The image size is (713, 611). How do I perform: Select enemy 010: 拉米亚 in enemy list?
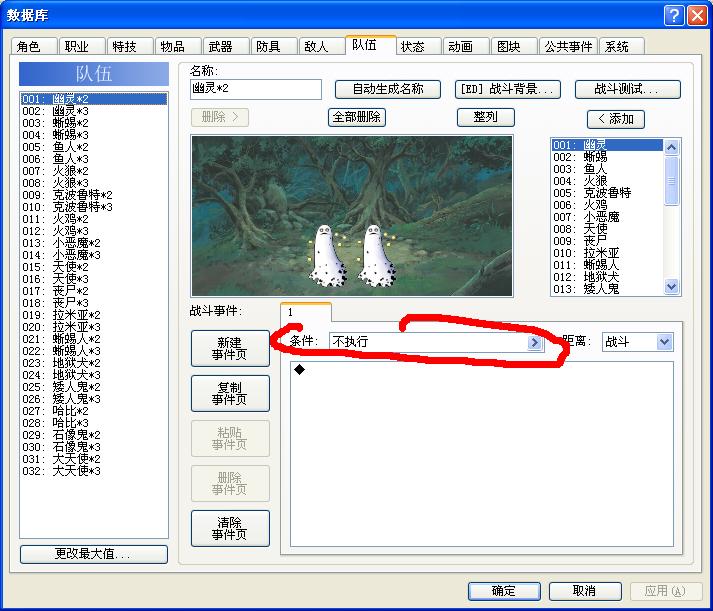pyautogui.click(x=607, y=253)
